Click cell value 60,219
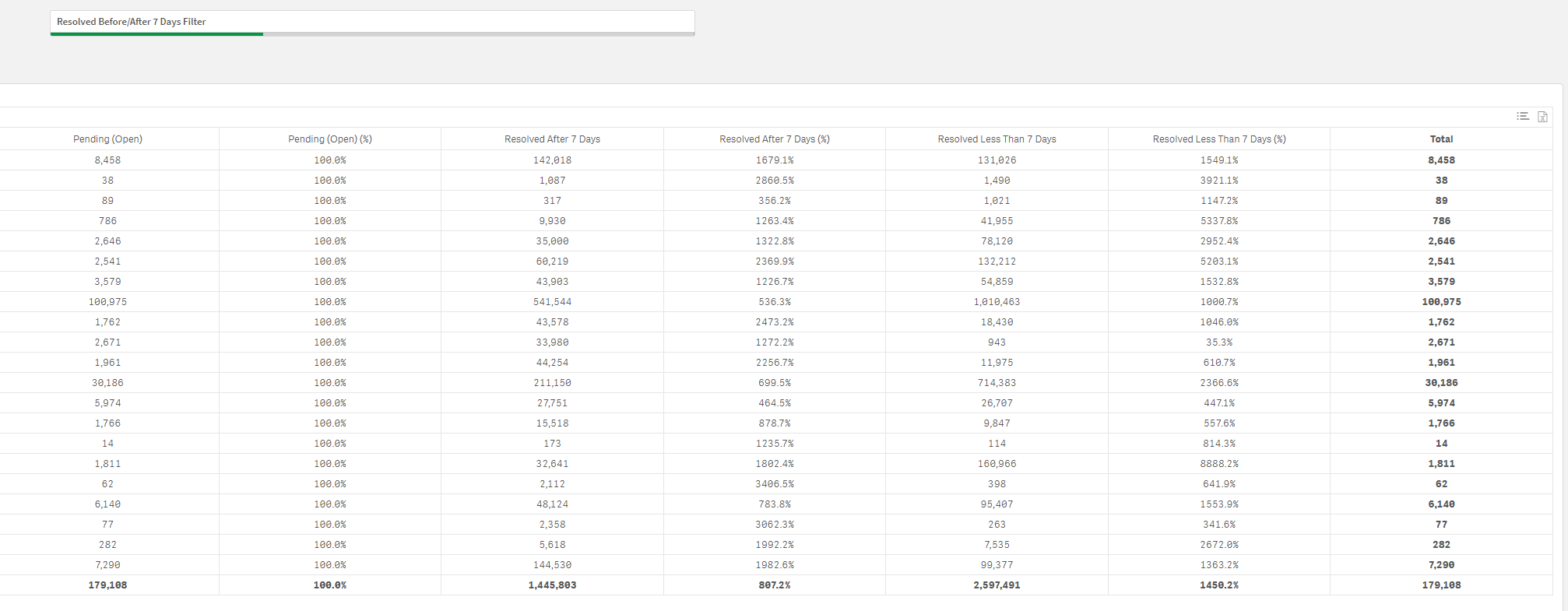1568x611 pixels. click(x=552, y=262)
